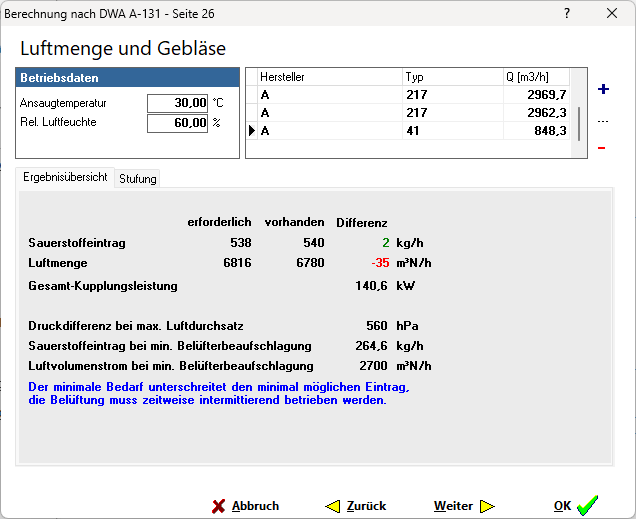Click the blue intermittent aeration warning text
The height and width of the screenshot is (519, 636).
tap(219, 393)
